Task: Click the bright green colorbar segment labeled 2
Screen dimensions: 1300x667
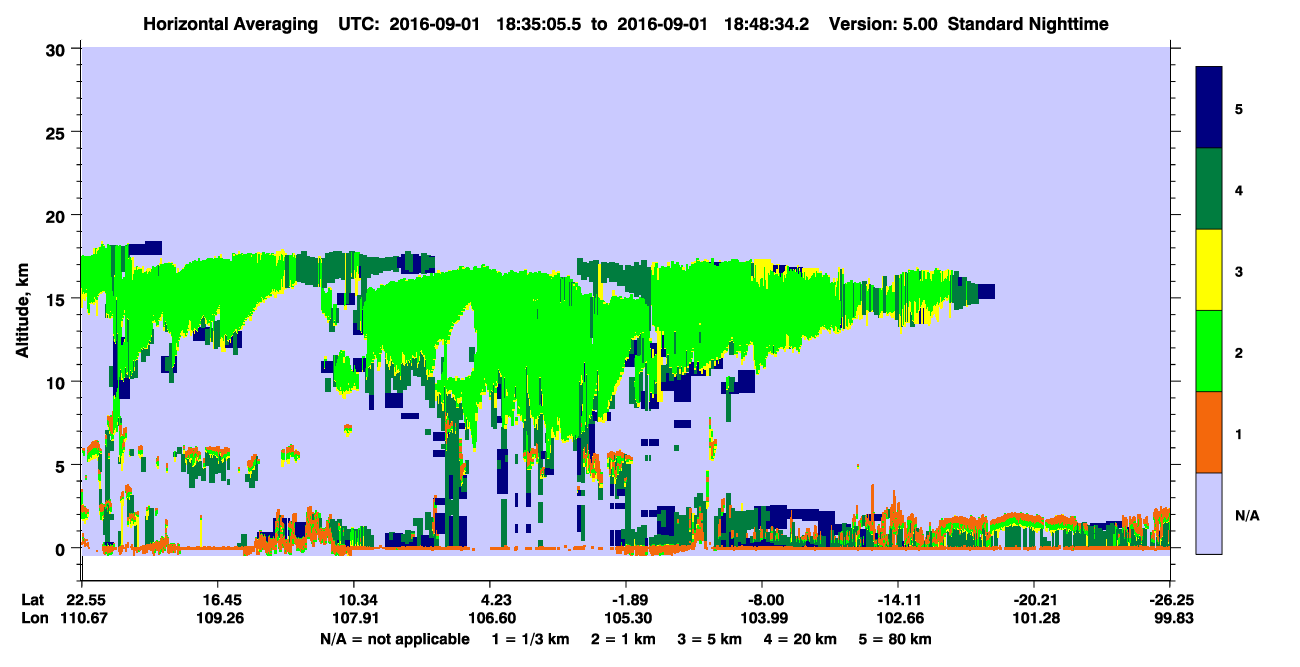Action: click(x=1209, y=351)
